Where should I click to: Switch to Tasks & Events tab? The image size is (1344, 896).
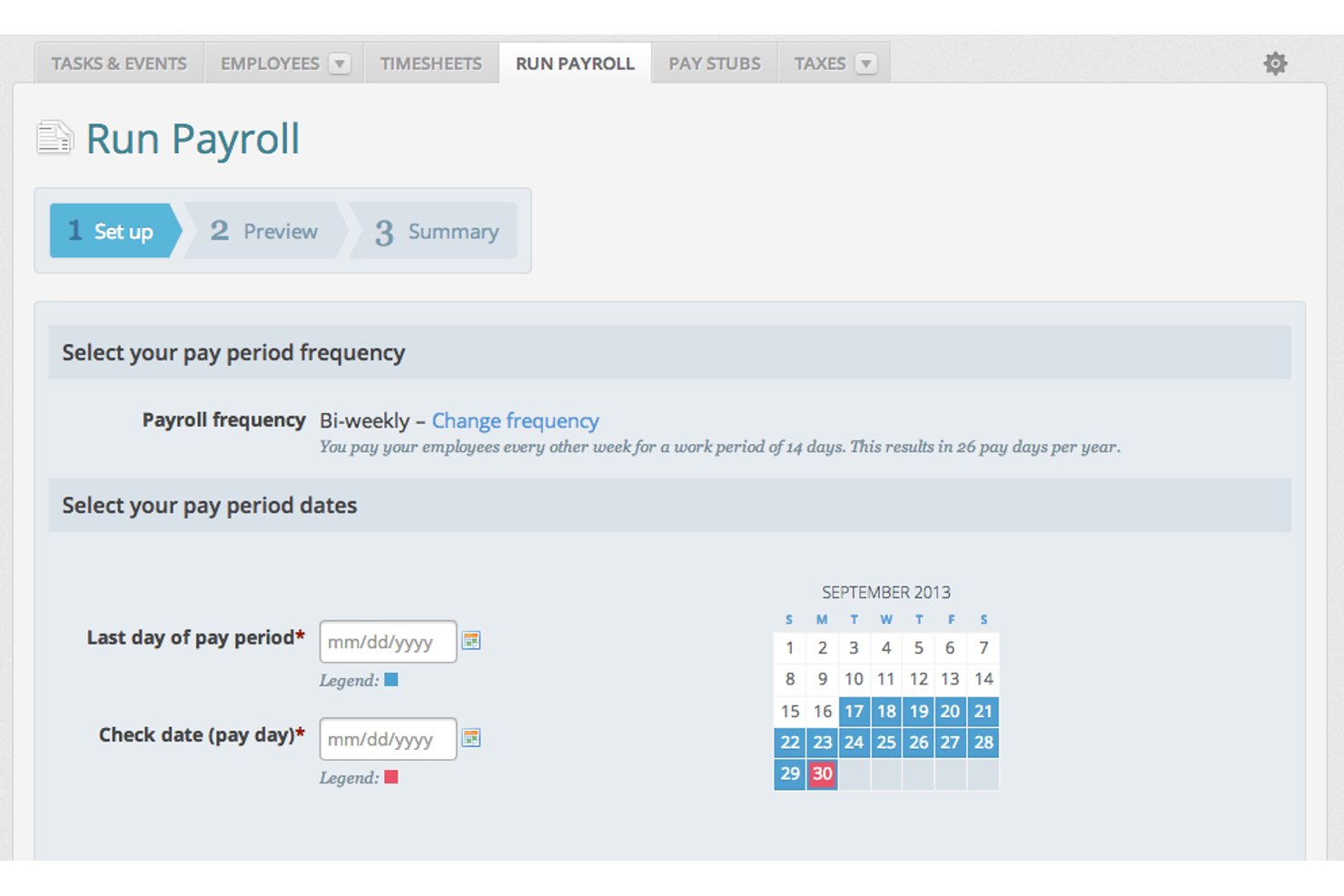pos(119,64)
